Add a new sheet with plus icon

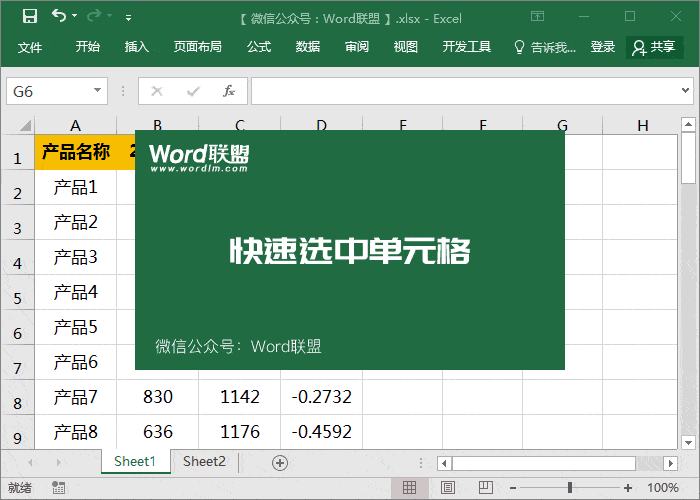(x=280, y=463)
